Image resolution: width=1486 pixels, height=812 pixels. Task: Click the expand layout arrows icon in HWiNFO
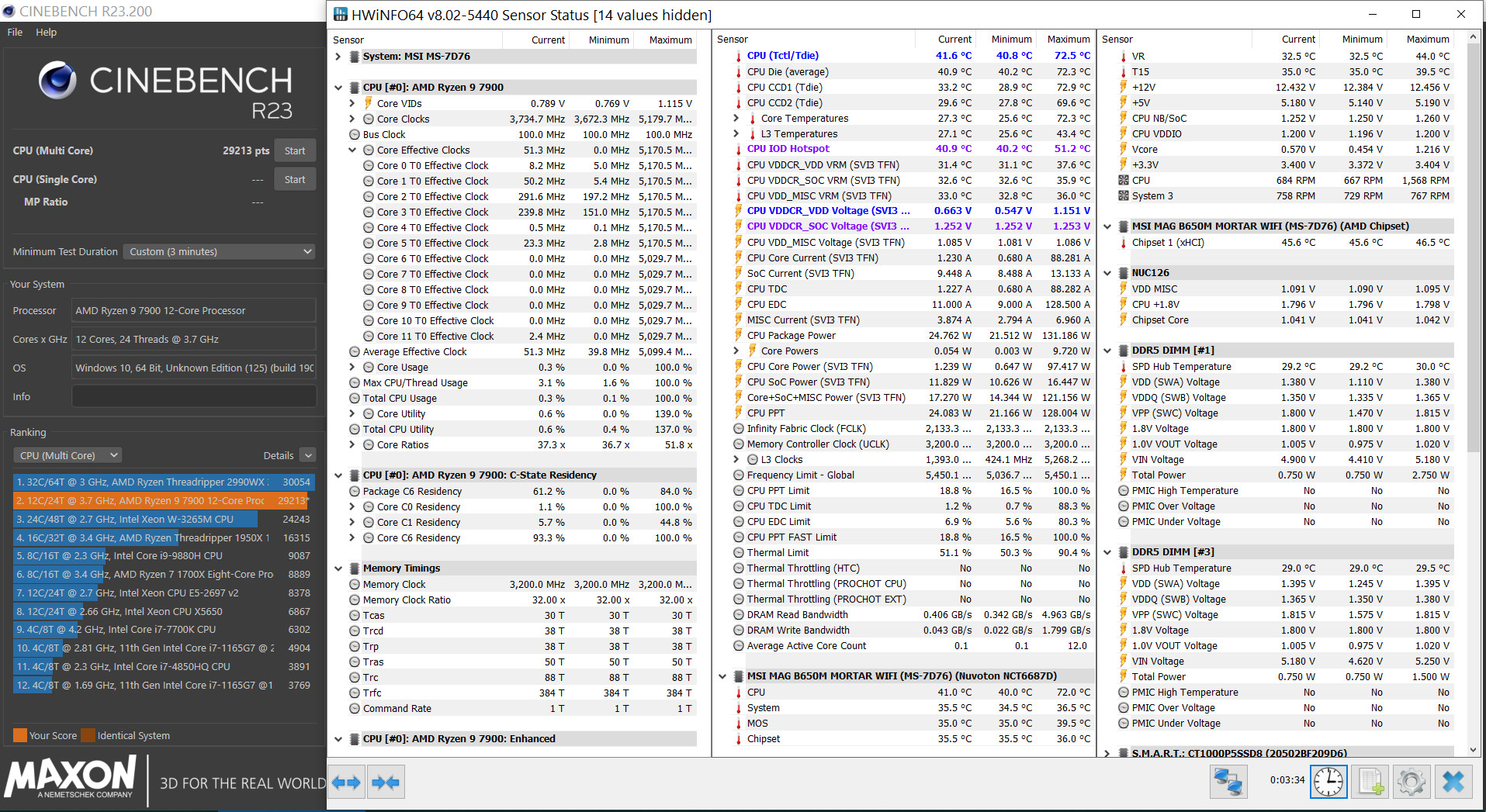pyautogui.click(x=346, y=783)
